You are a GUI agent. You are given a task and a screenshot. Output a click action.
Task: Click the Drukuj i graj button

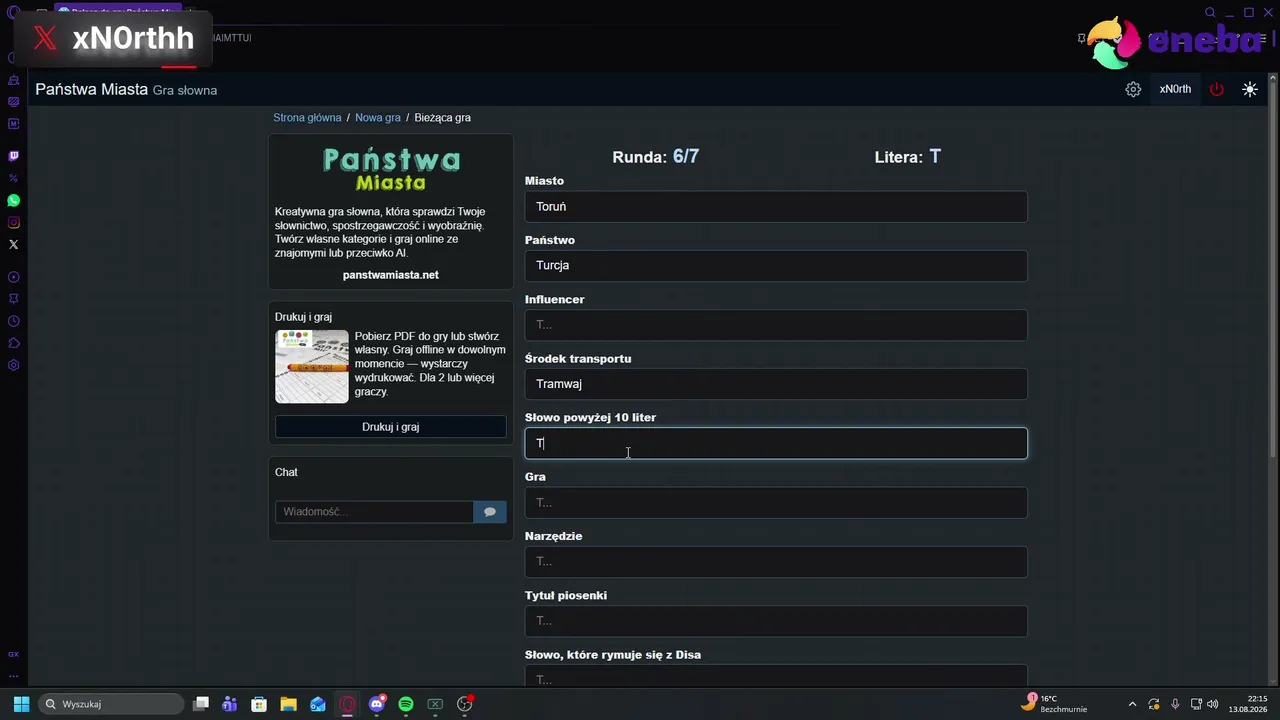(x=390, y=427)
